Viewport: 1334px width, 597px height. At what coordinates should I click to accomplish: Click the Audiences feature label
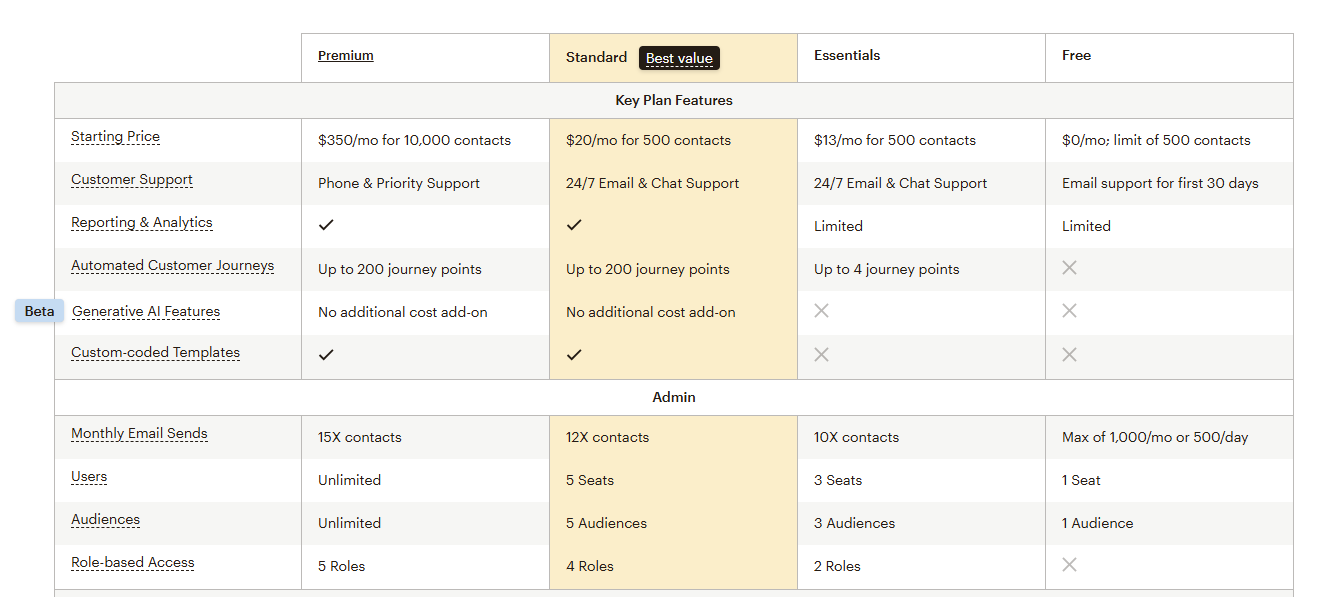105,520
